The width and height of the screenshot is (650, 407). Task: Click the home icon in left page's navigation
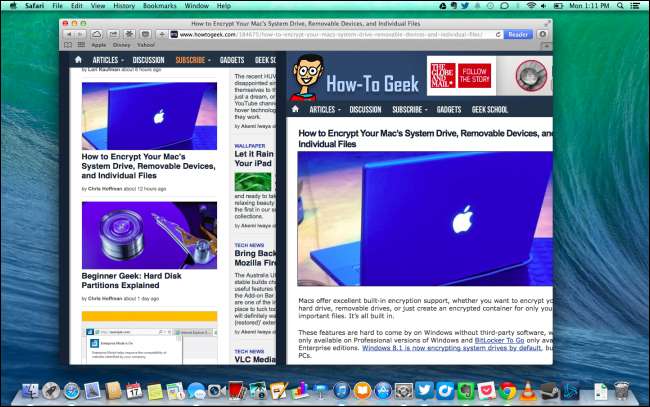pos(78,60)
